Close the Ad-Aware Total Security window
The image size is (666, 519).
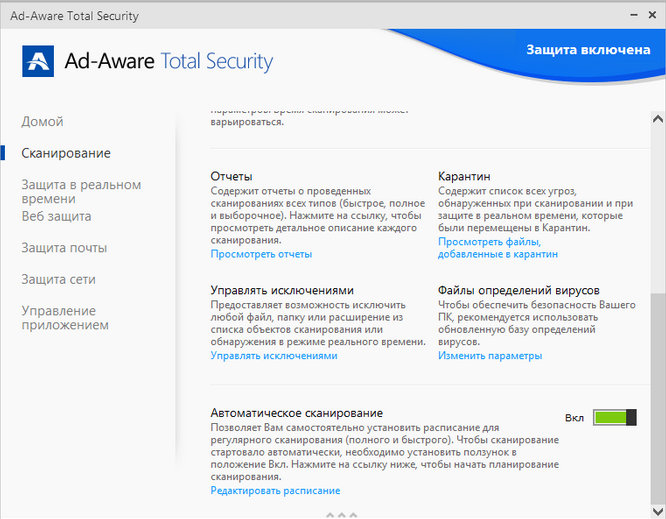coord(652,15)
